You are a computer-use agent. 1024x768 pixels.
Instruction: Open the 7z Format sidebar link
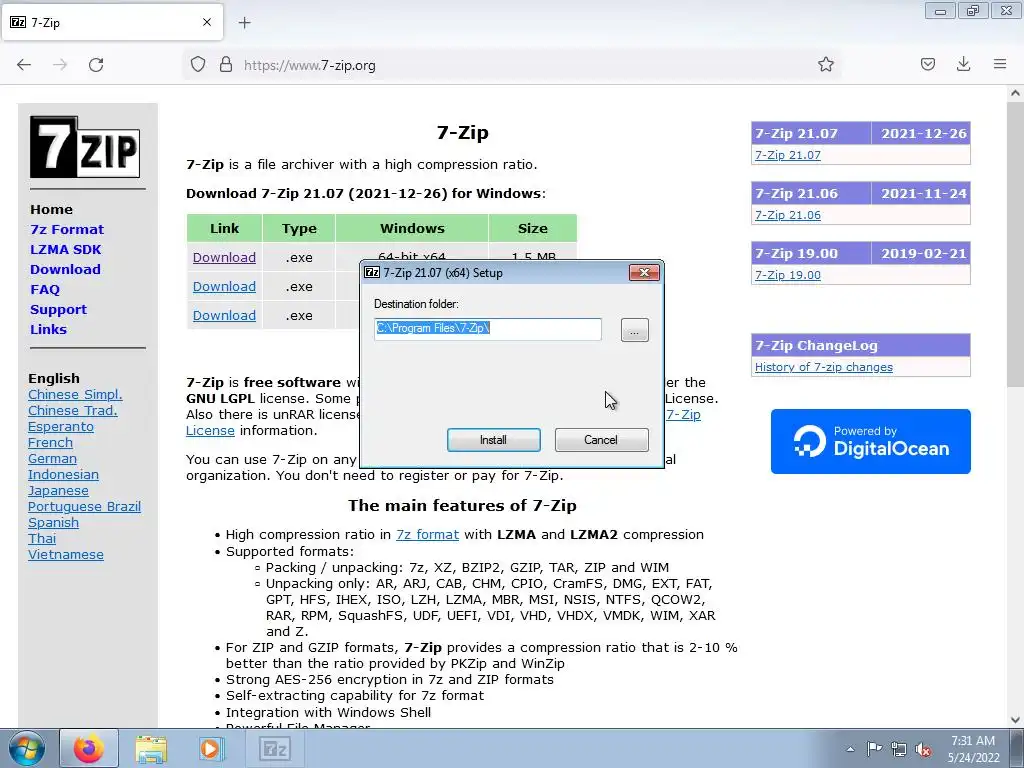click(67, 229)
